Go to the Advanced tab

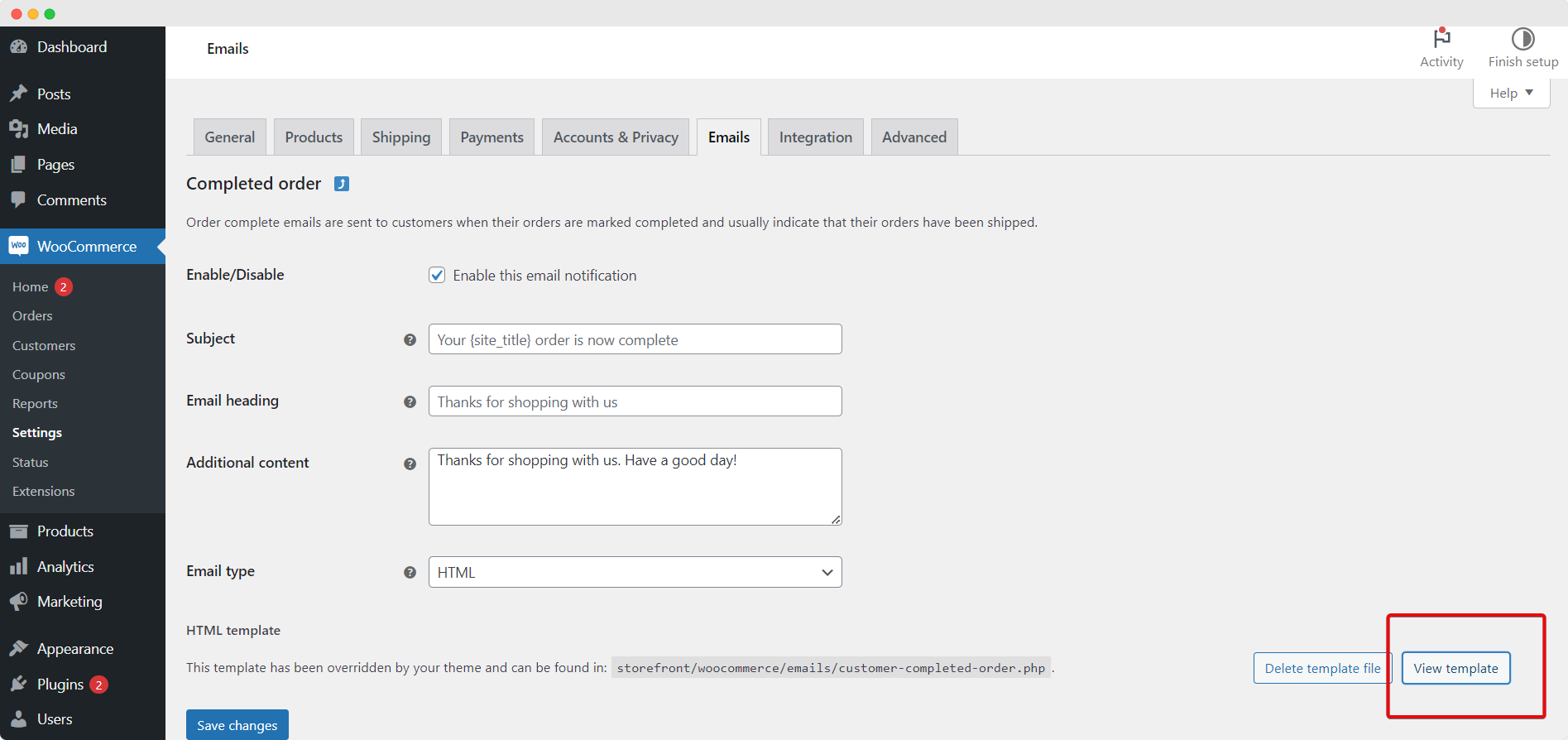[914, 137]
